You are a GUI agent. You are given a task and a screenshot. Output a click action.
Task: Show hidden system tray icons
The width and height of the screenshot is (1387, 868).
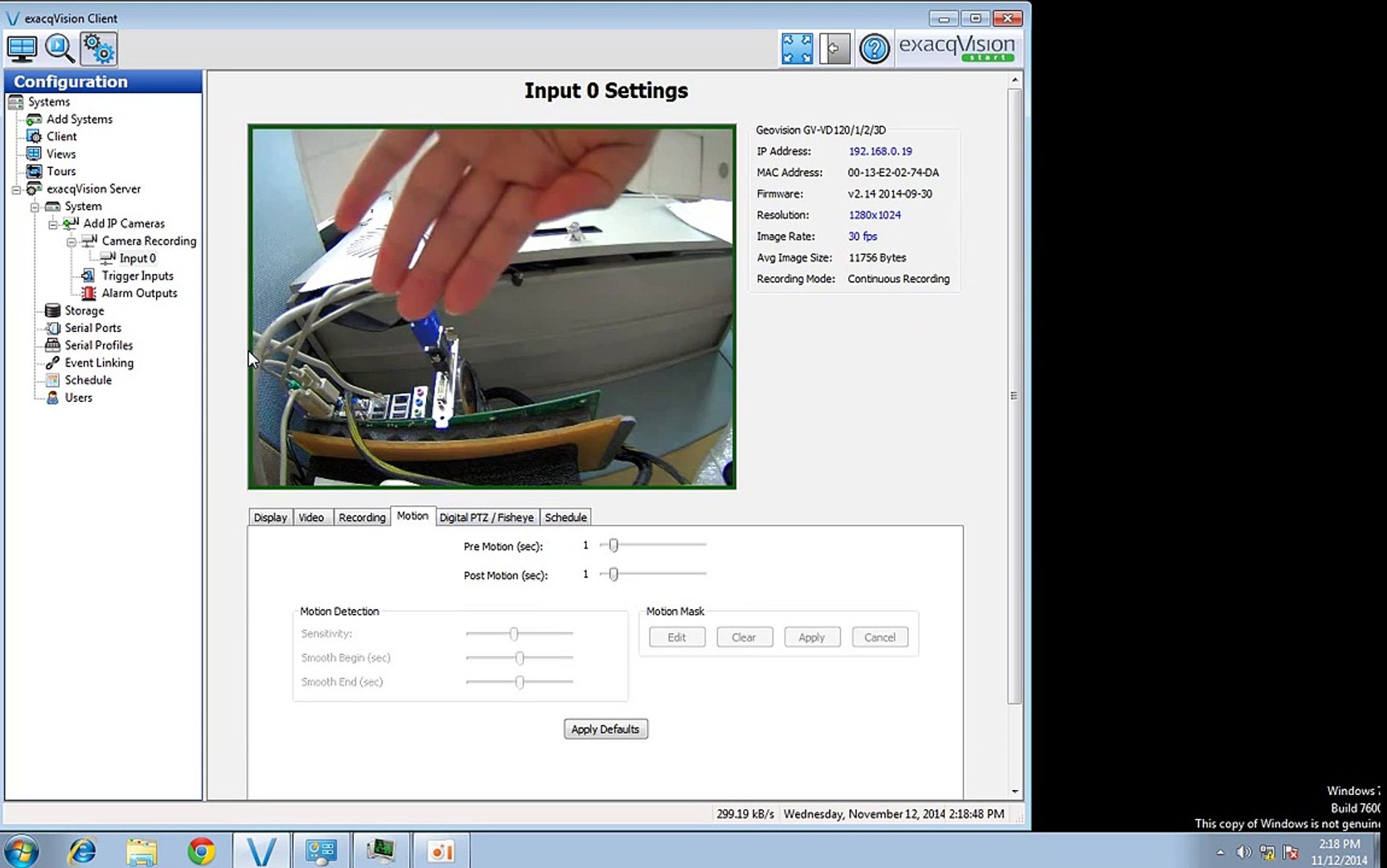1221,852
